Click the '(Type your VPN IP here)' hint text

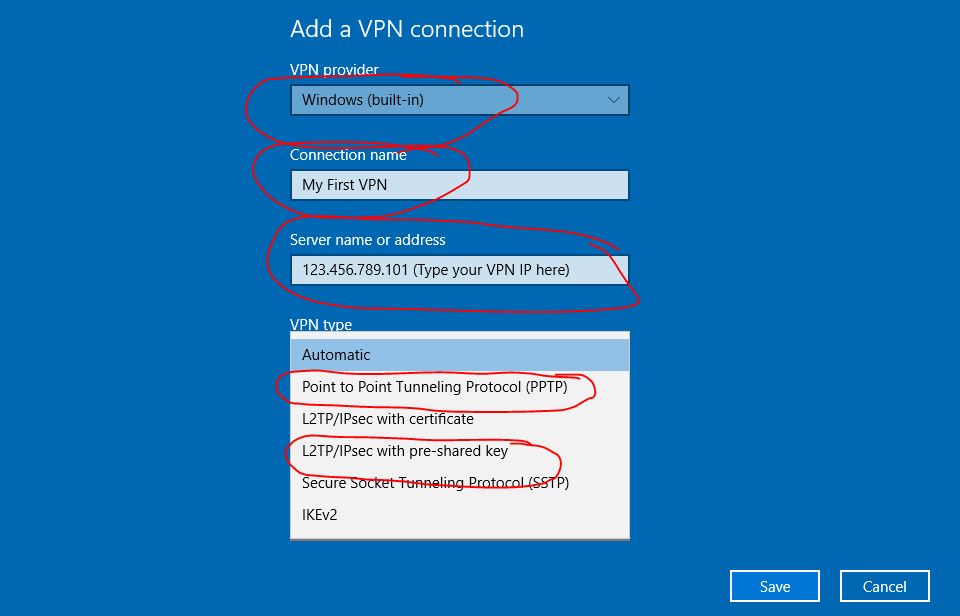[492, 270]
